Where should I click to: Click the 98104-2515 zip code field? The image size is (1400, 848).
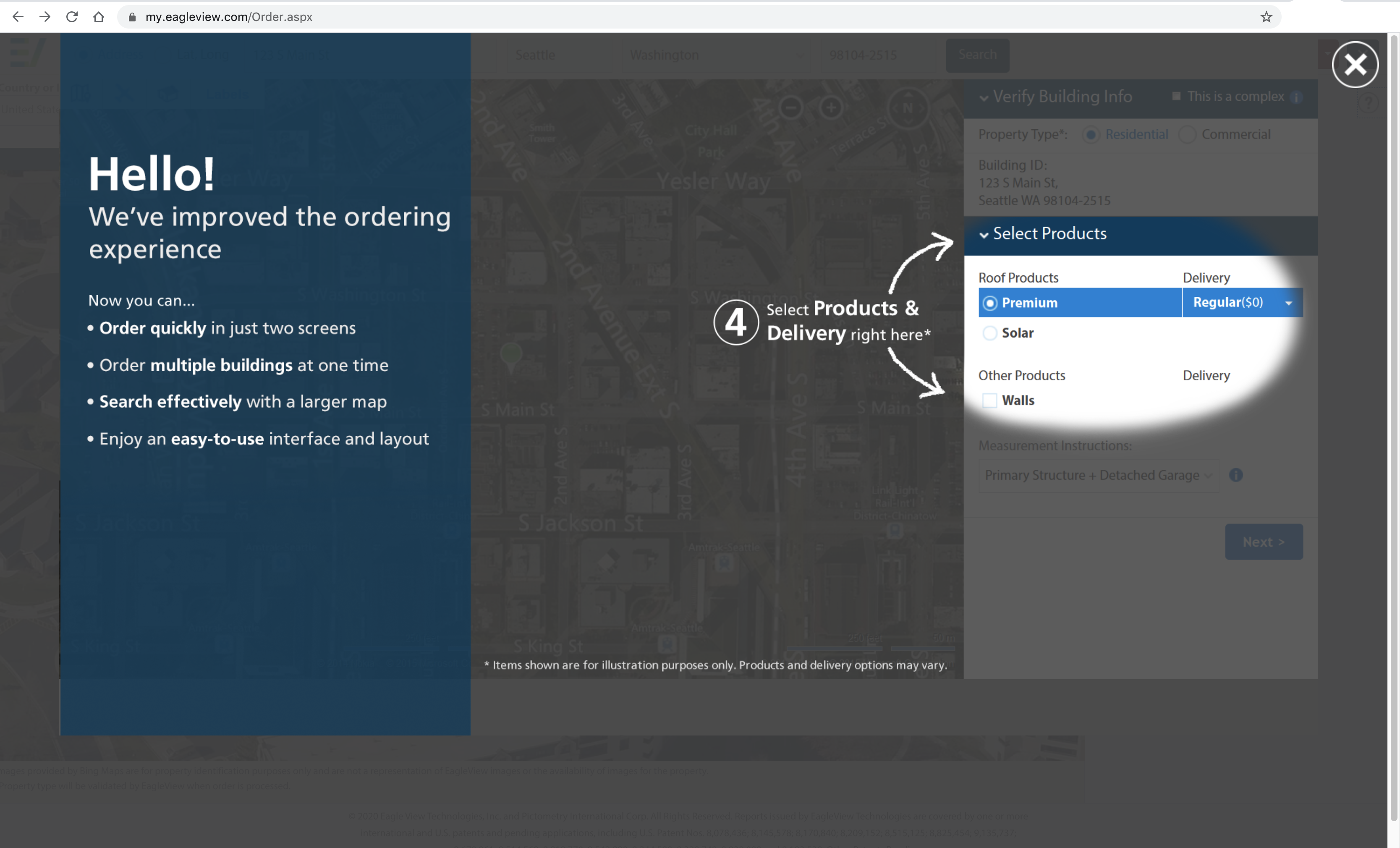point(877,55)
